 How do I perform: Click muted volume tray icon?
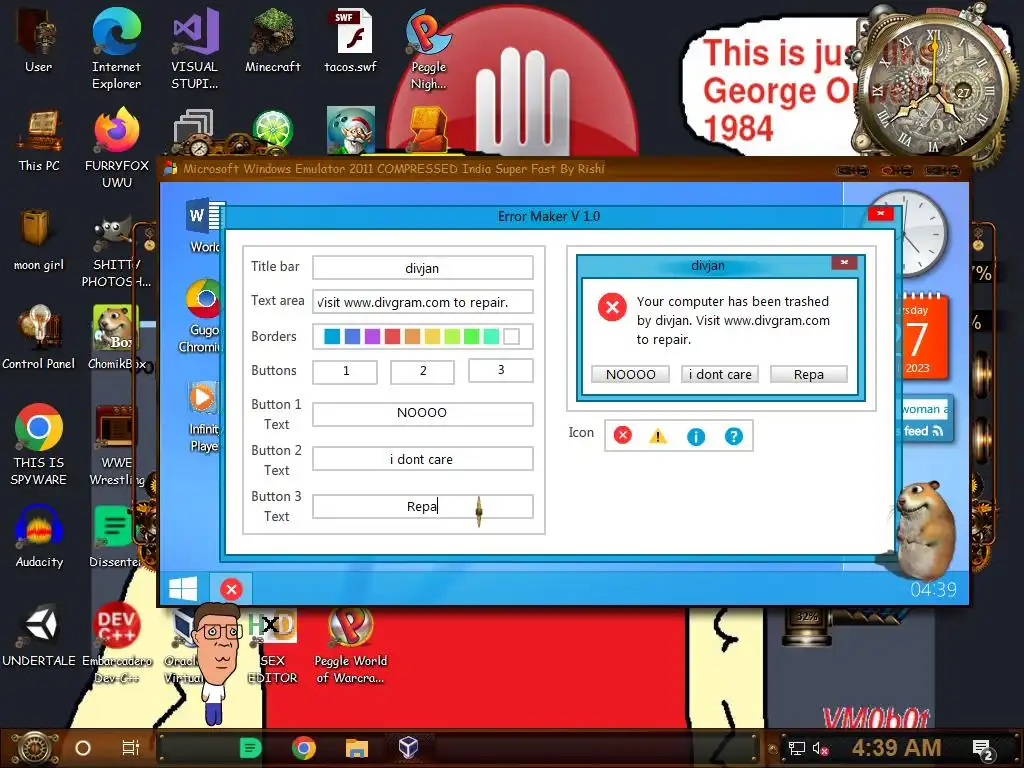(821, 749)
